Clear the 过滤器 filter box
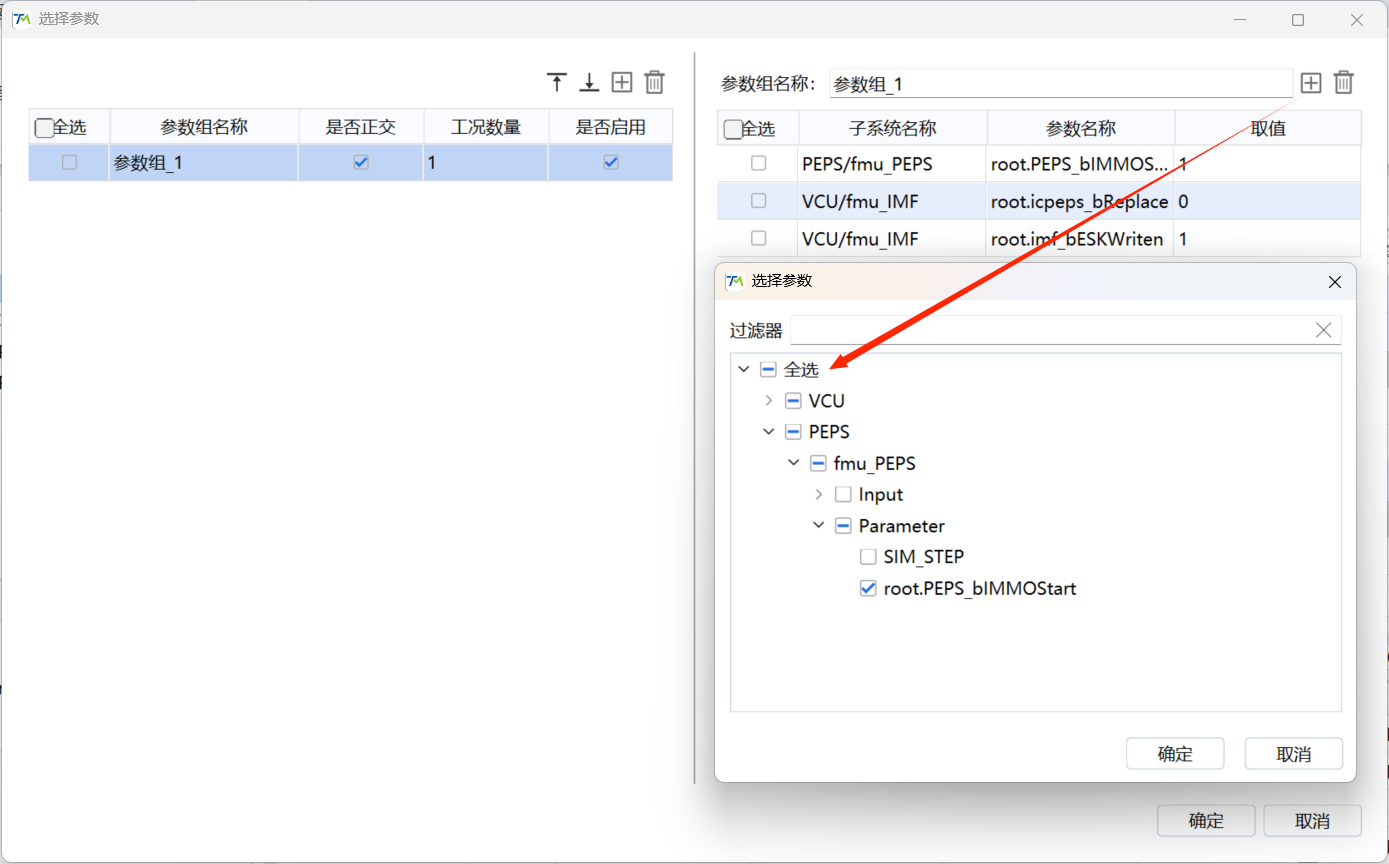The image size is (1389, 864). coord(1323,330)
